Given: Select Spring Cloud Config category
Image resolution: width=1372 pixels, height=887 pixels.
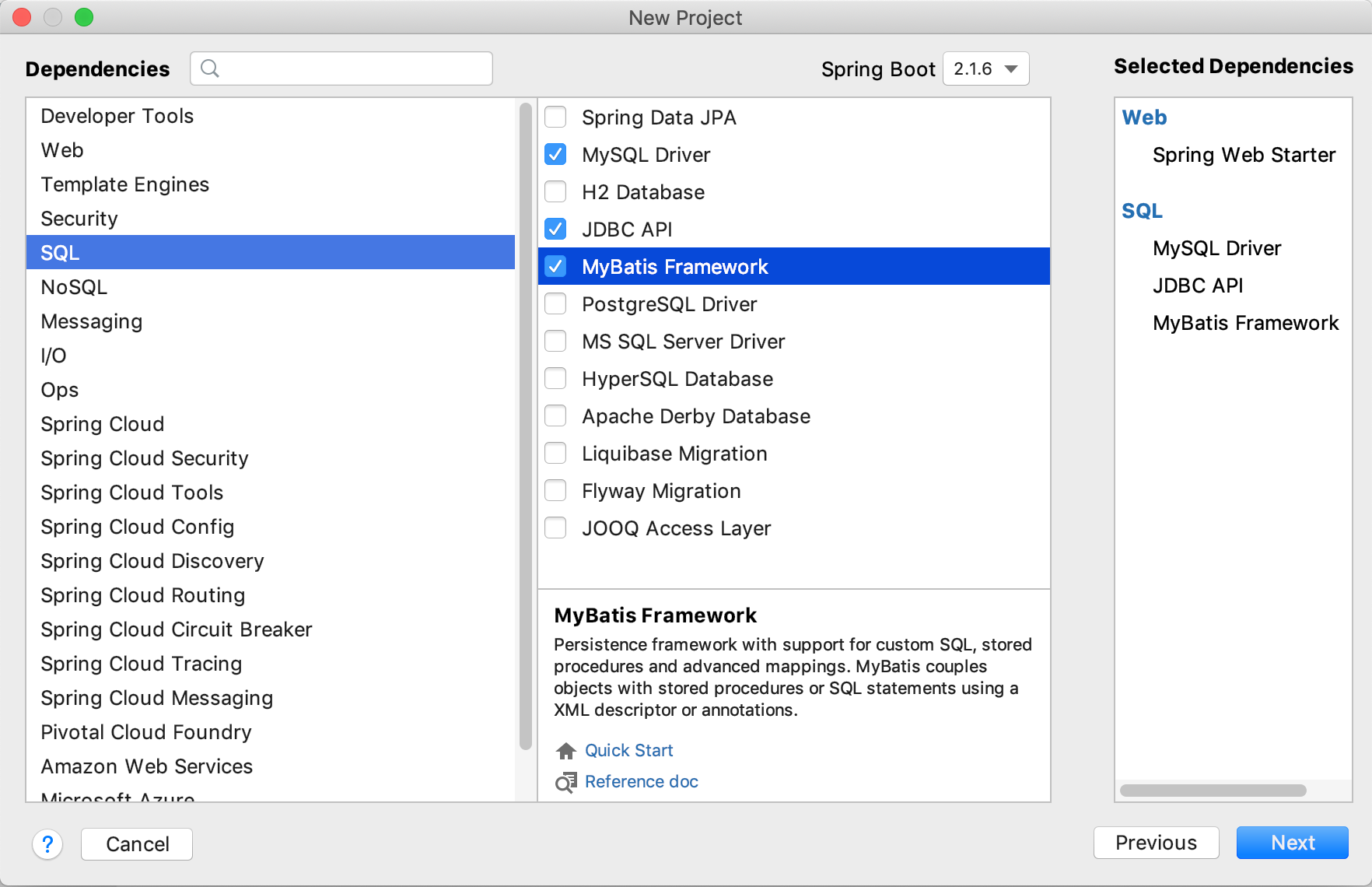Looking at the screenshot, I should (271, 527).
